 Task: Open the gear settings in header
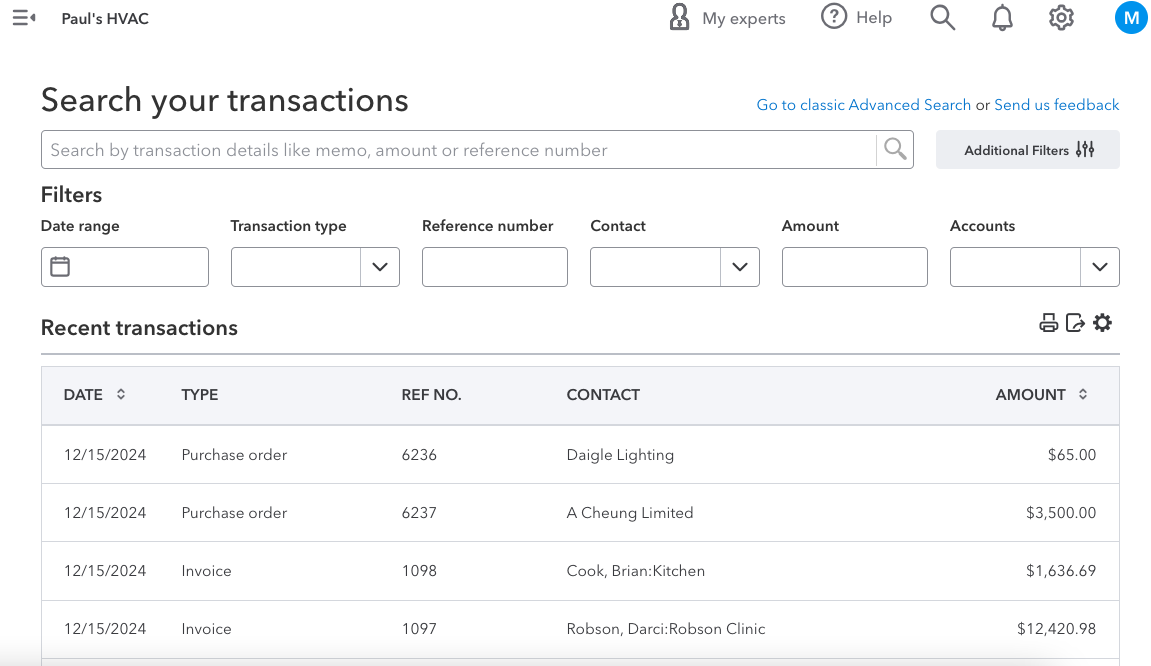coord(1061,18)
